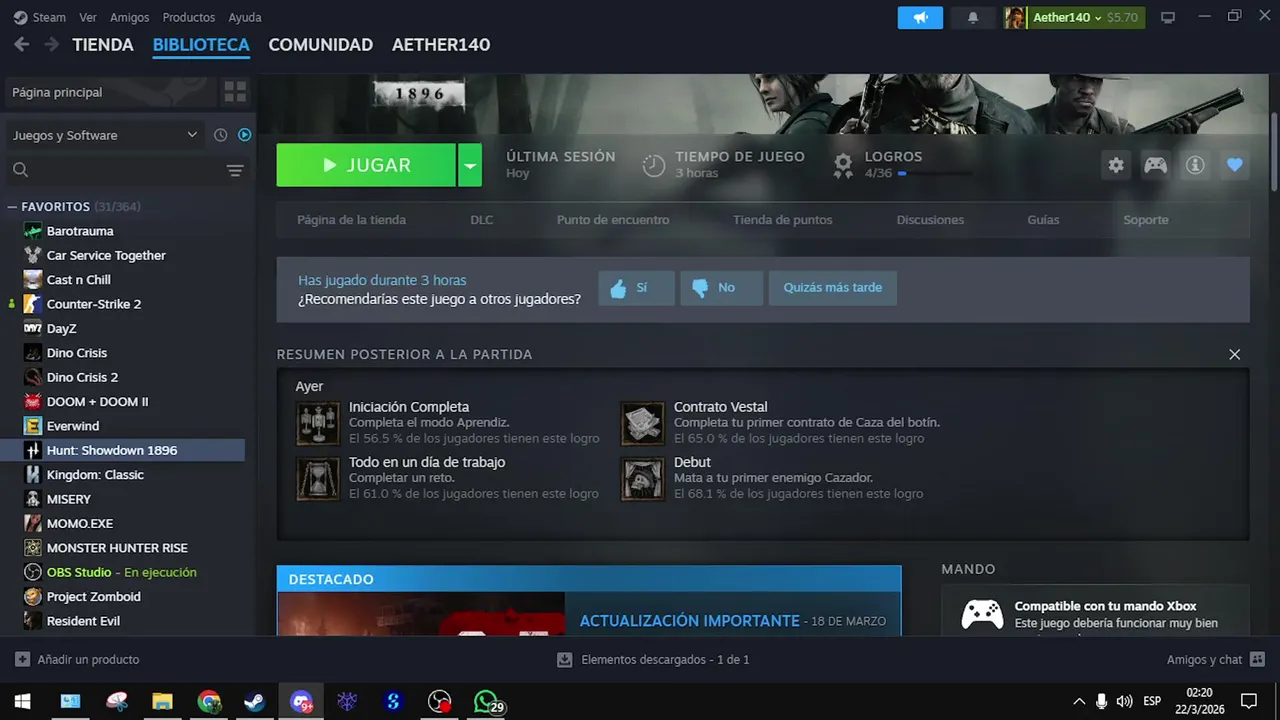
Task: Open the downloads Elementos descargados status
Action: [x=653, y=660]
